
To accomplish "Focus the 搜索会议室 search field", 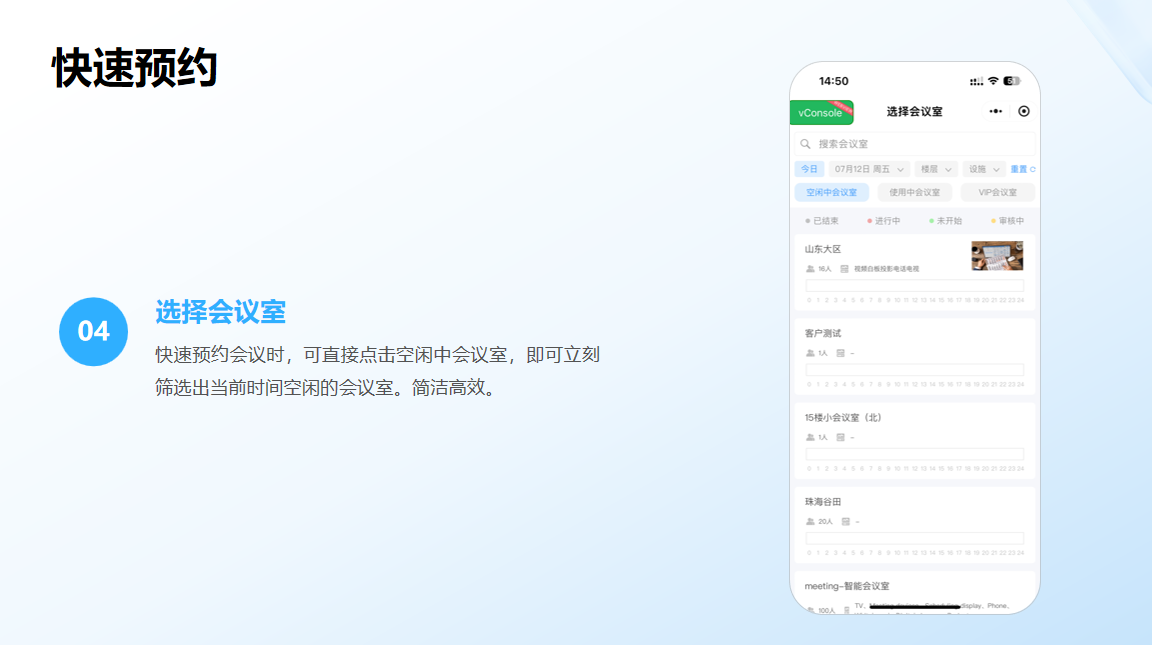I will [915, 144].
